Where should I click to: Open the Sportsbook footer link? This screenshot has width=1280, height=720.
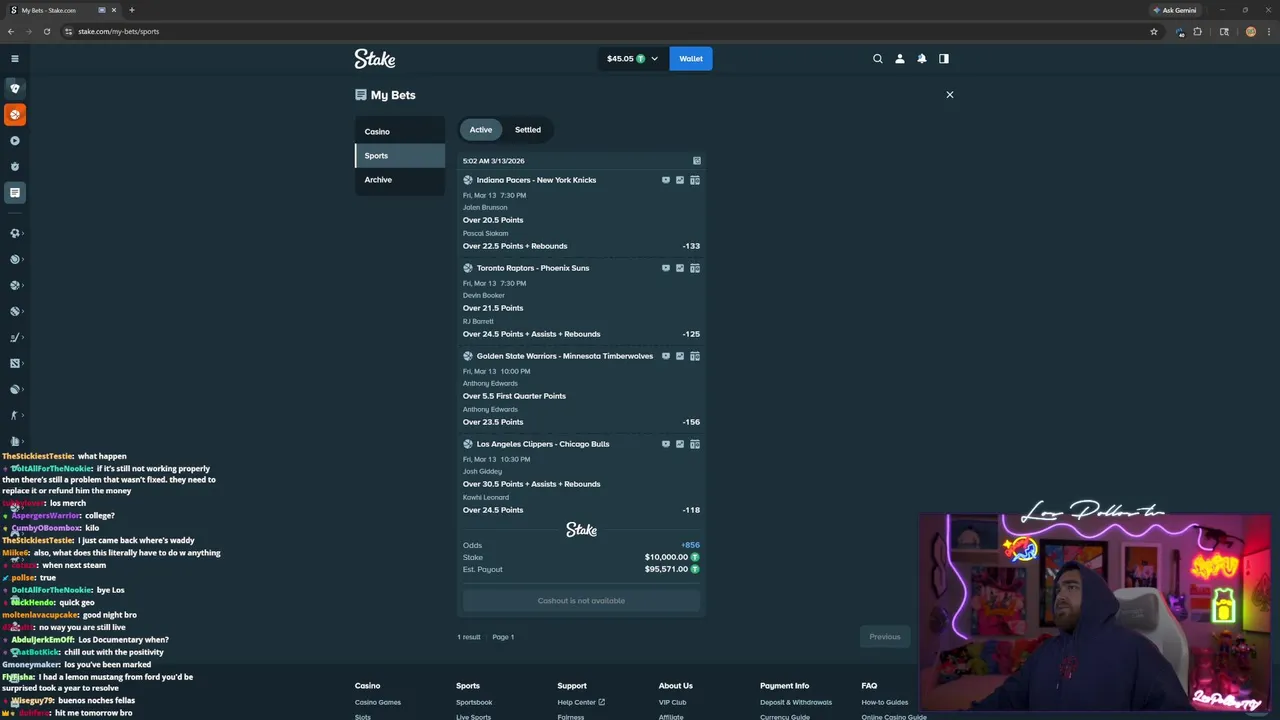click(474, 702)
